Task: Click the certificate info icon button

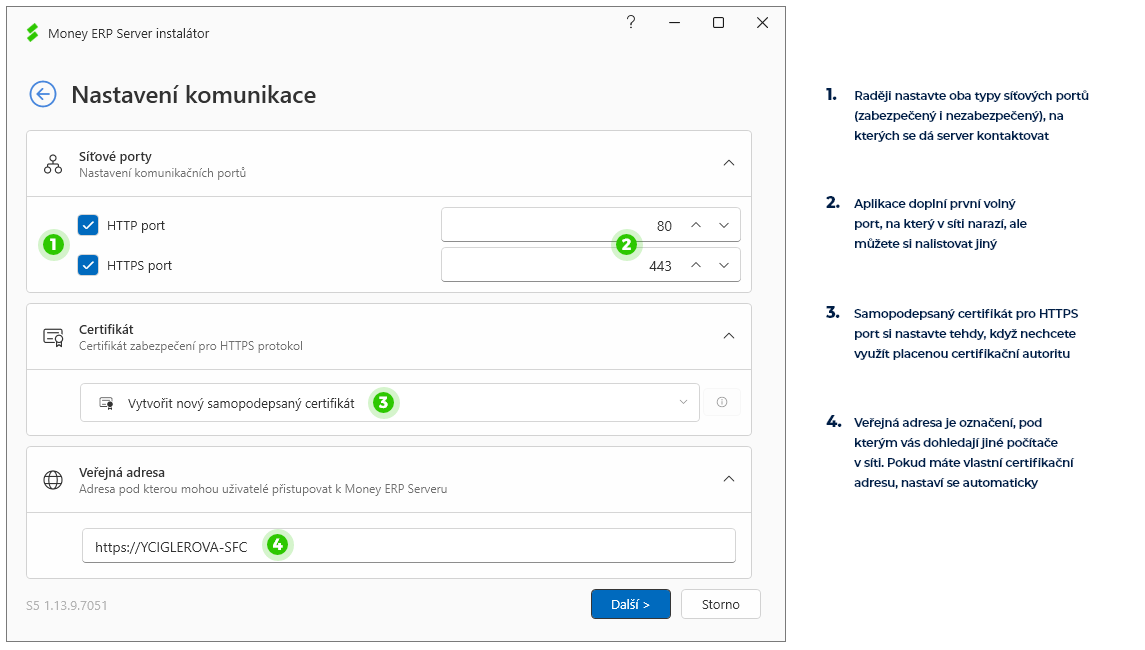Action: (721, 402)
